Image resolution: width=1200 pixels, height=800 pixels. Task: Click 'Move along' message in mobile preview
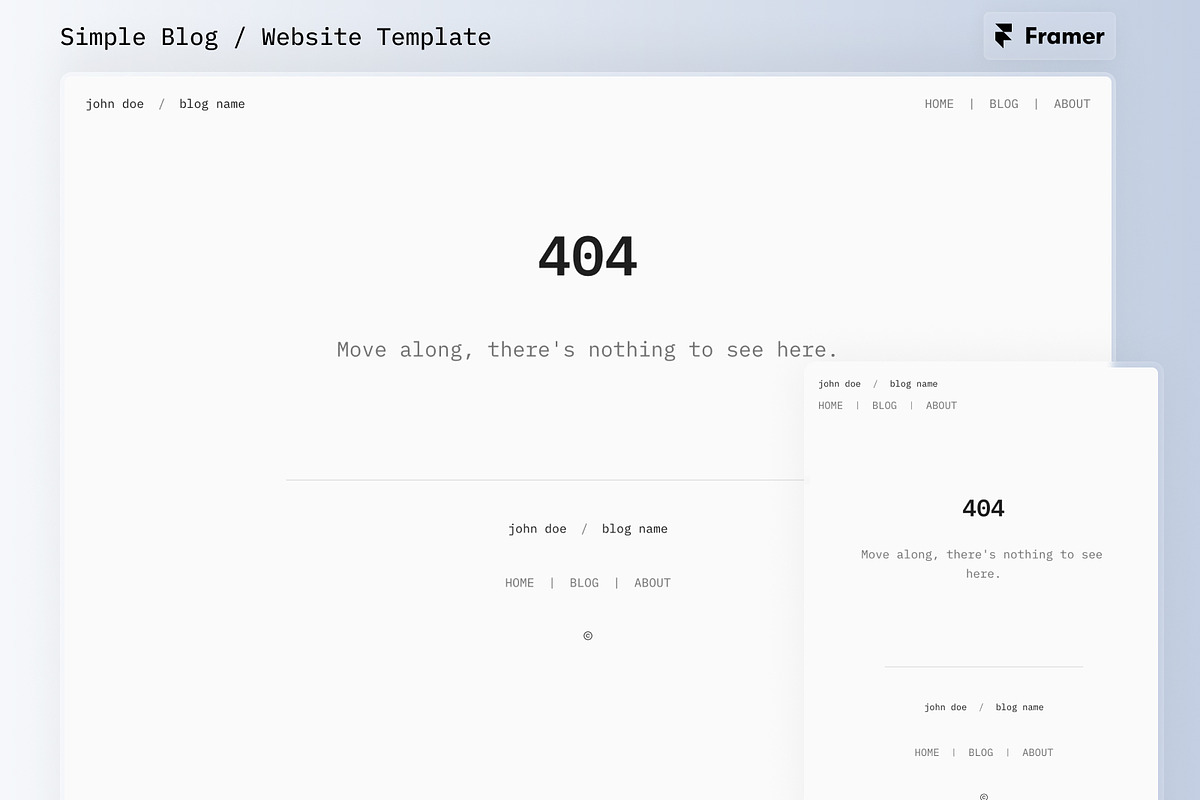pyautogui.click(x=982, y=564)
